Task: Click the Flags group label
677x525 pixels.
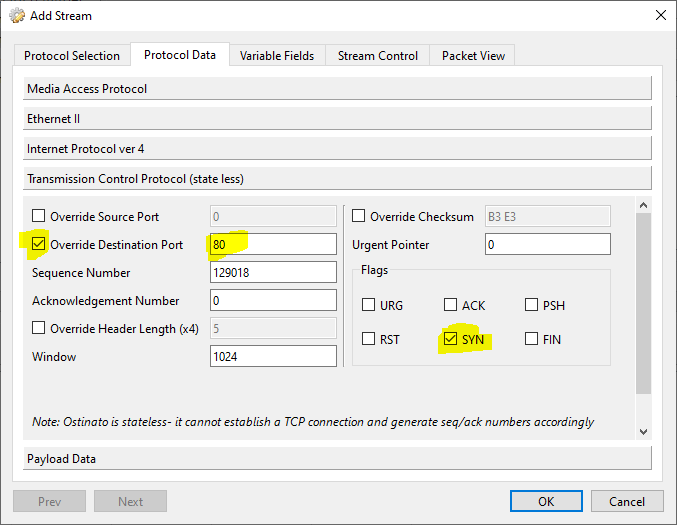Action: (374, 270)
